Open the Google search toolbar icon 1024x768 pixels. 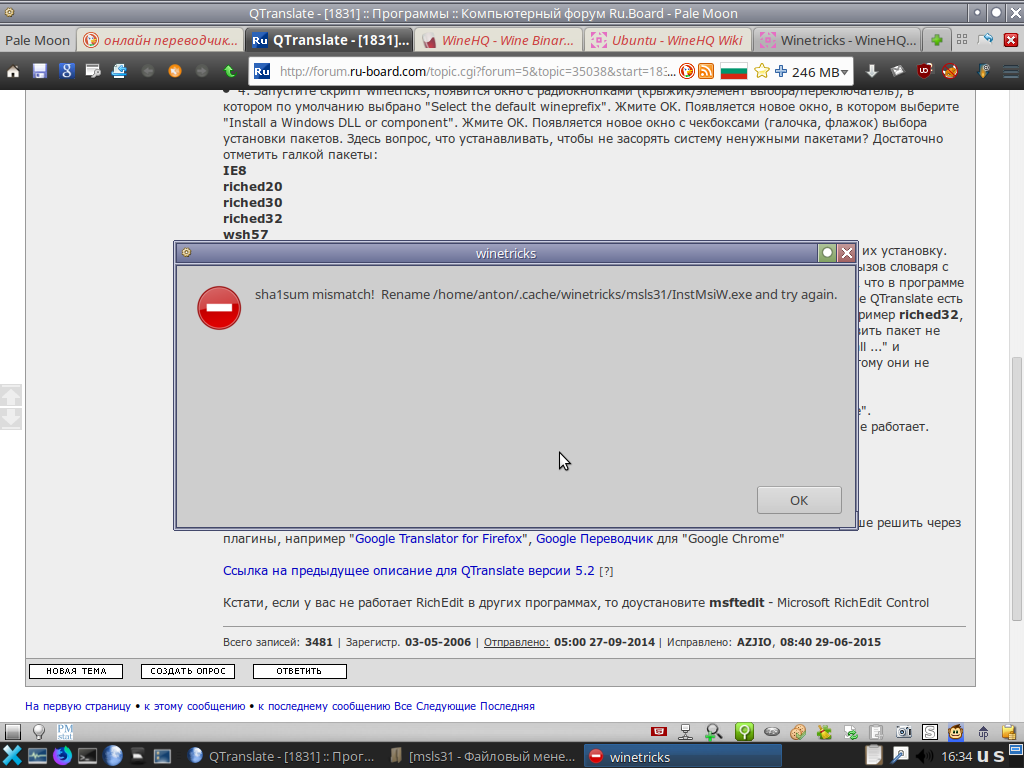[x=66, y=71]
